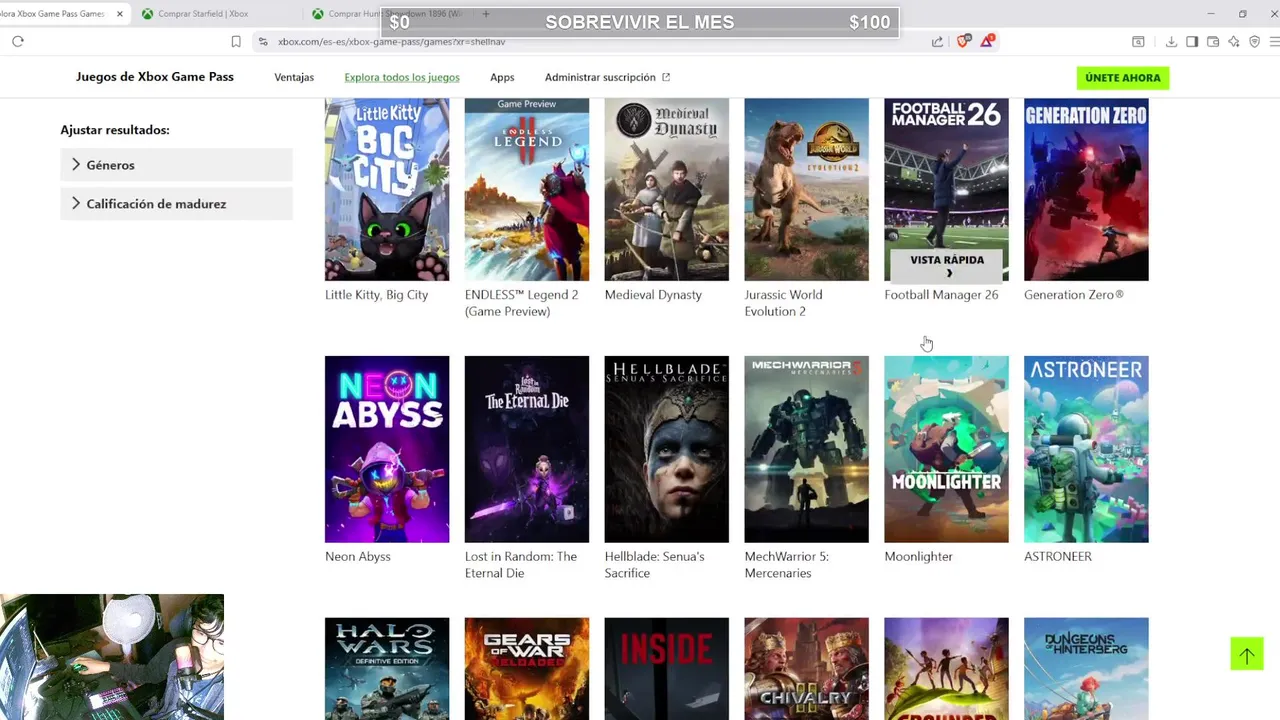Open Dungeons of Hinterberg cover
Viewport: 1280px width, 720px height.
(1086, 668)
